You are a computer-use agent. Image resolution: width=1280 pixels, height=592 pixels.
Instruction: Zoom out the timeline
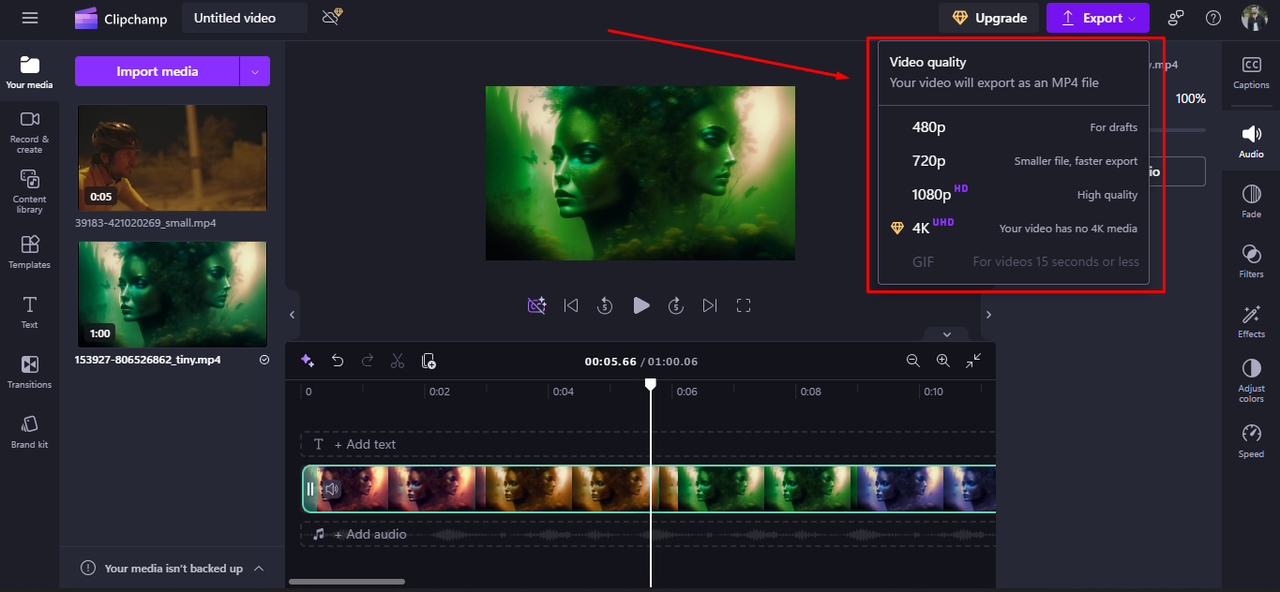click(913, 361)
